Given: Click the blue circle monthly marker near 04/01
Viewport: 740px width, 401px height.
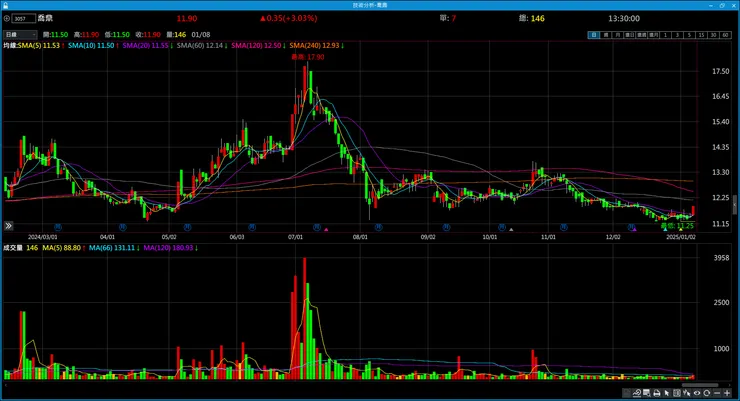Looking at the screenshot, I should pos(123,227).
